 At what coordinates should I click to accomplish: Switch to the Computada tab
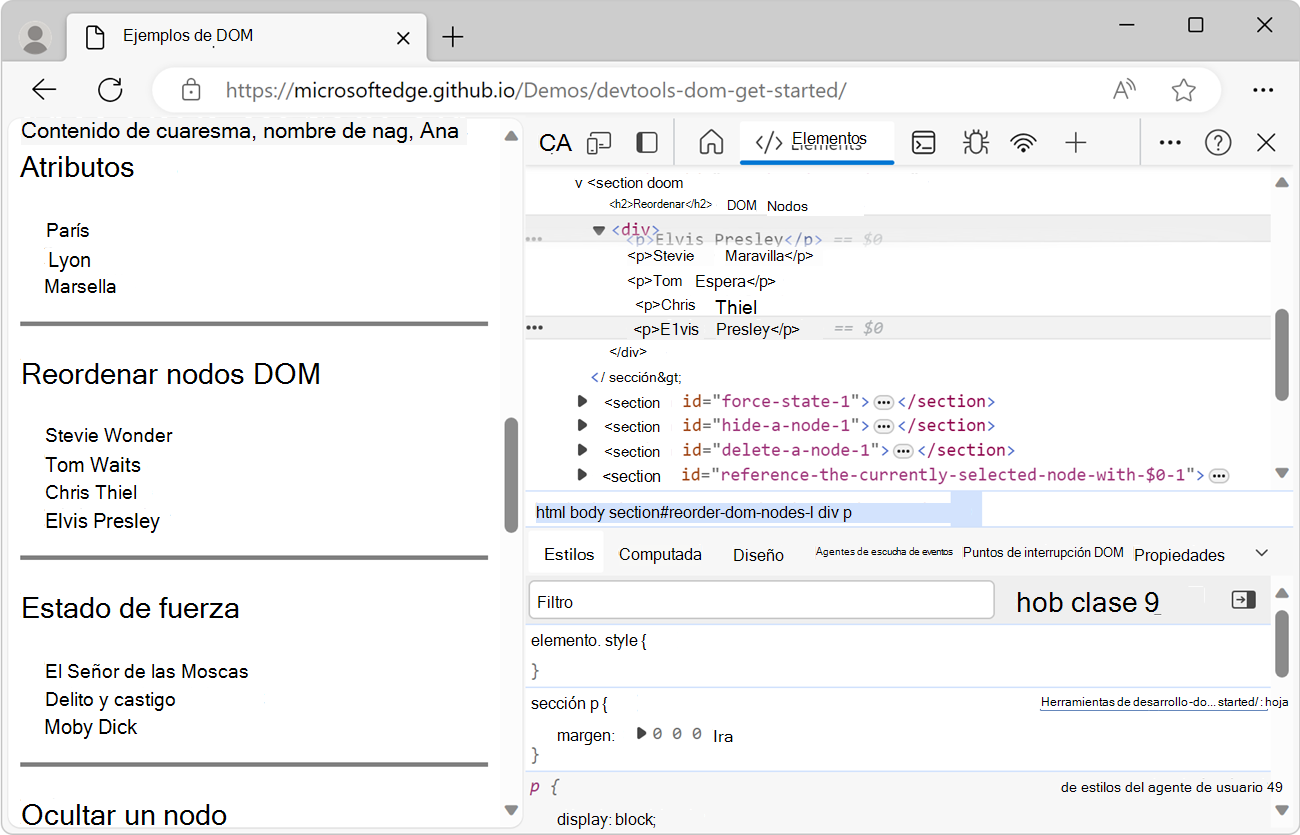point(660,554)
